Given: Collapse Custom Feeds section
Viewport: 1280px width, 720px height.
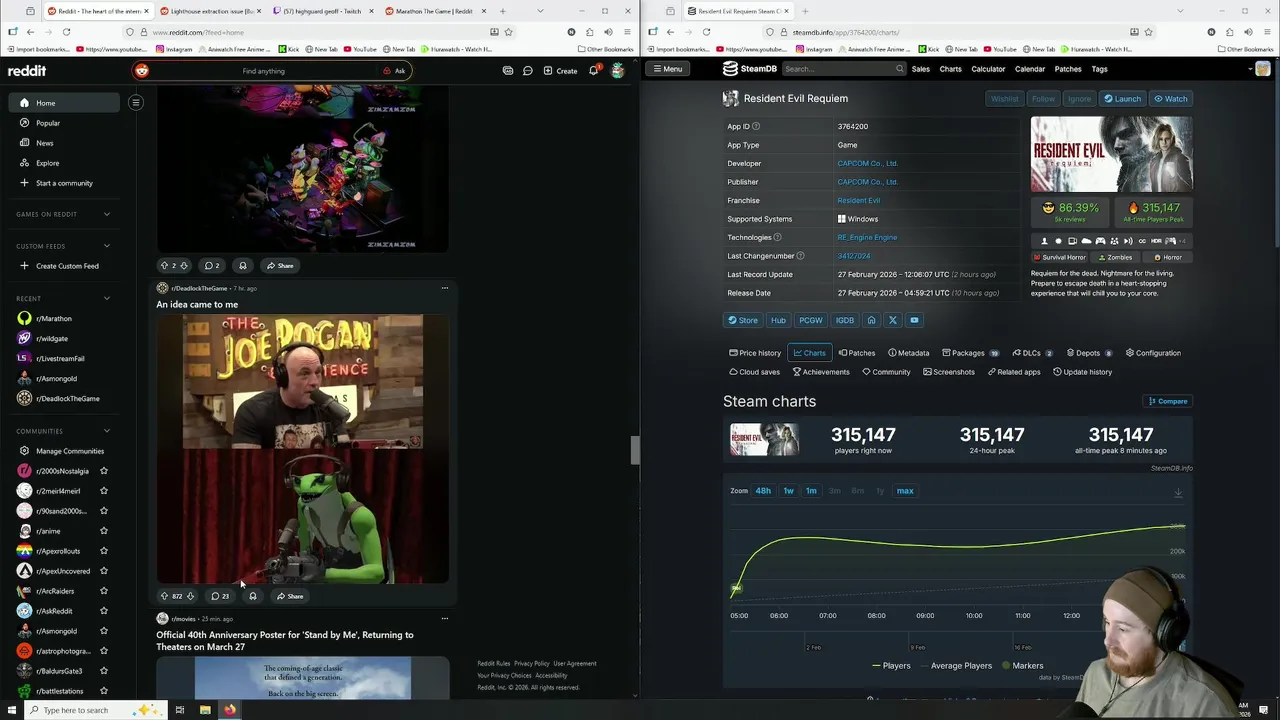Looking at the screenshot, I should 107,246.
